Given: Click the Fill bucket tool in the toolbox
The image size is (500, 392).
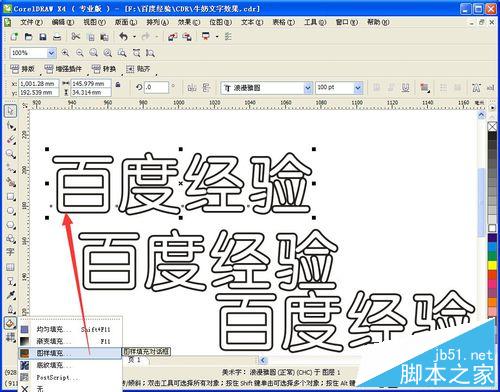Looking at the screenshot, I should (x=11, y=323).
